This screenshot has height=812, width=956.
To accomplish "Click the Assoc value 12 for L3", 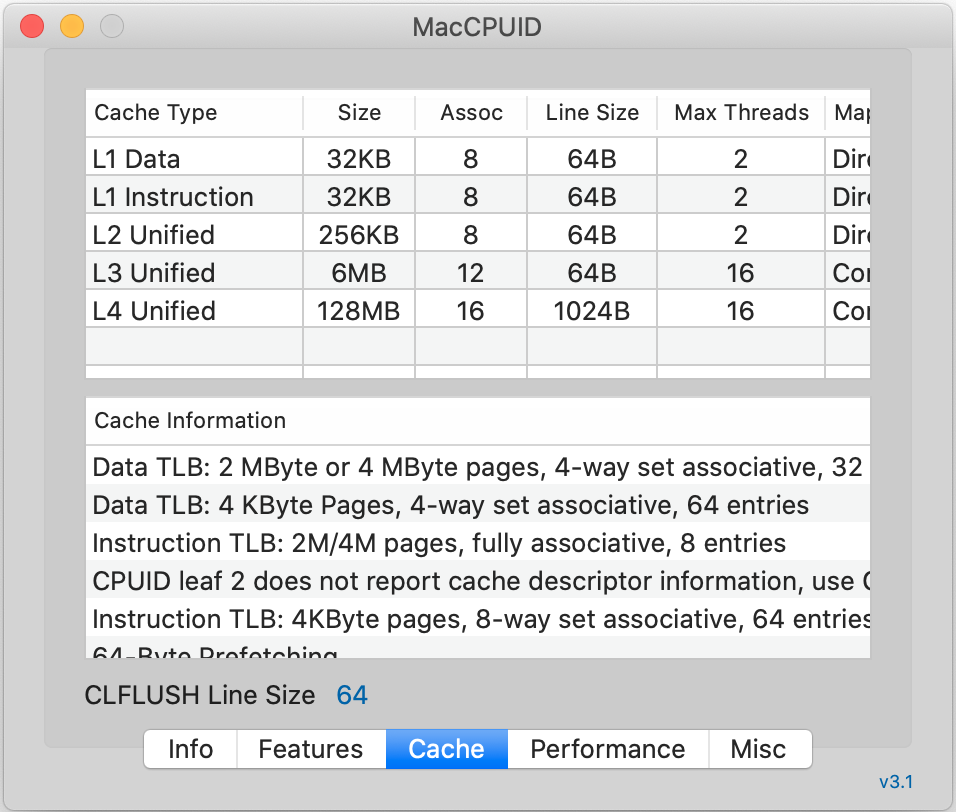I will click(x=471, y=272).
